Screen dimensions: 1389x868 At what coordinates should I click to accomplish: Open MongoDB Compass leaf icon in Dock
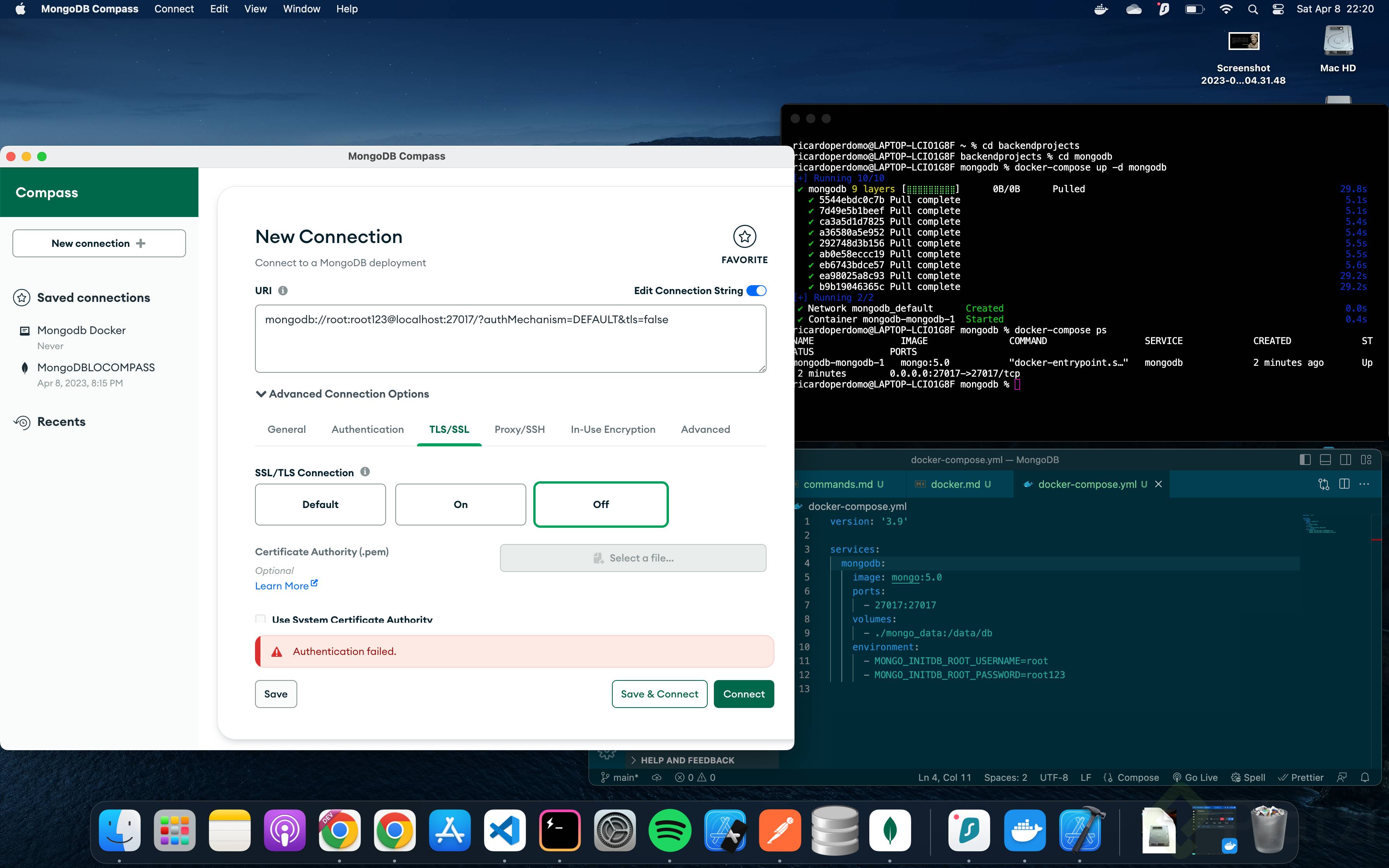click(890, 830)
